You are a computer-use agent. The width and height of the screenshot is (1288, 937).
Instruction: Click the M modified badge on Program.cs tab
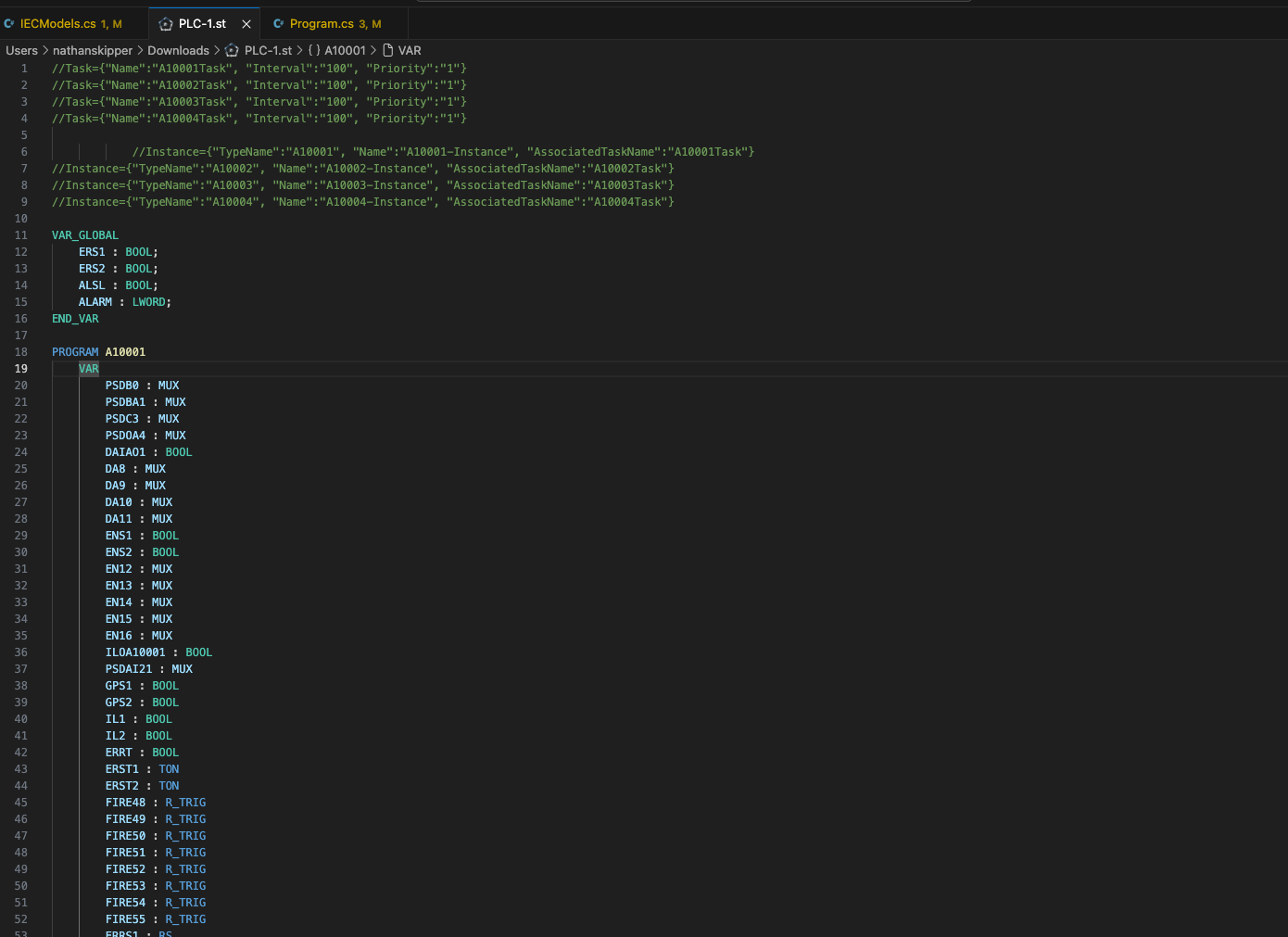pos(377,24)
